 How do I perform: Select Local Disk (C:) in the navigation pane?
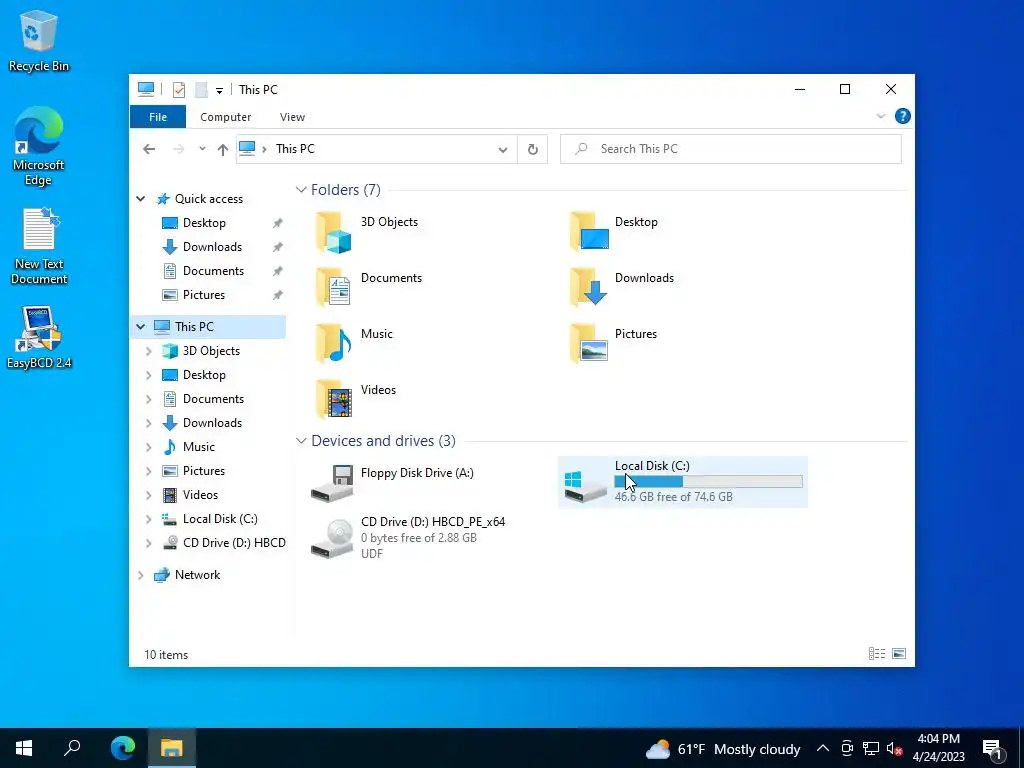click(219, 519)
